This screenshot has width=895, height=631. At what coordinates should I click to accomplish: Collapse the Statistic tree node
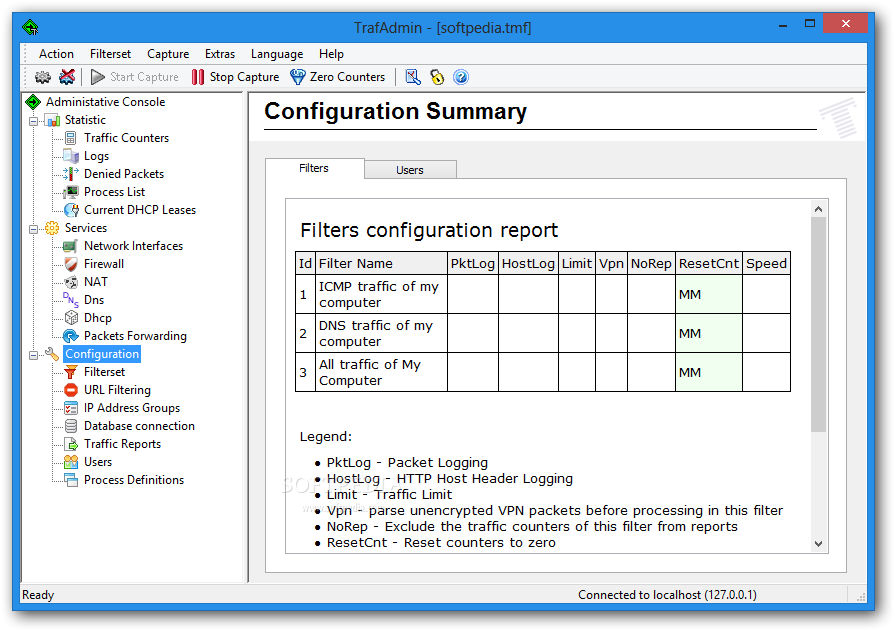click(34, 121)
